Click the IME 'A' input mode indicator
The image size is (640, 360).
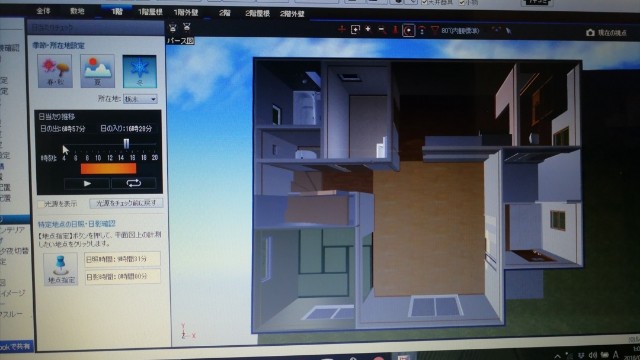pyautogui.click(x=616, y=356)
